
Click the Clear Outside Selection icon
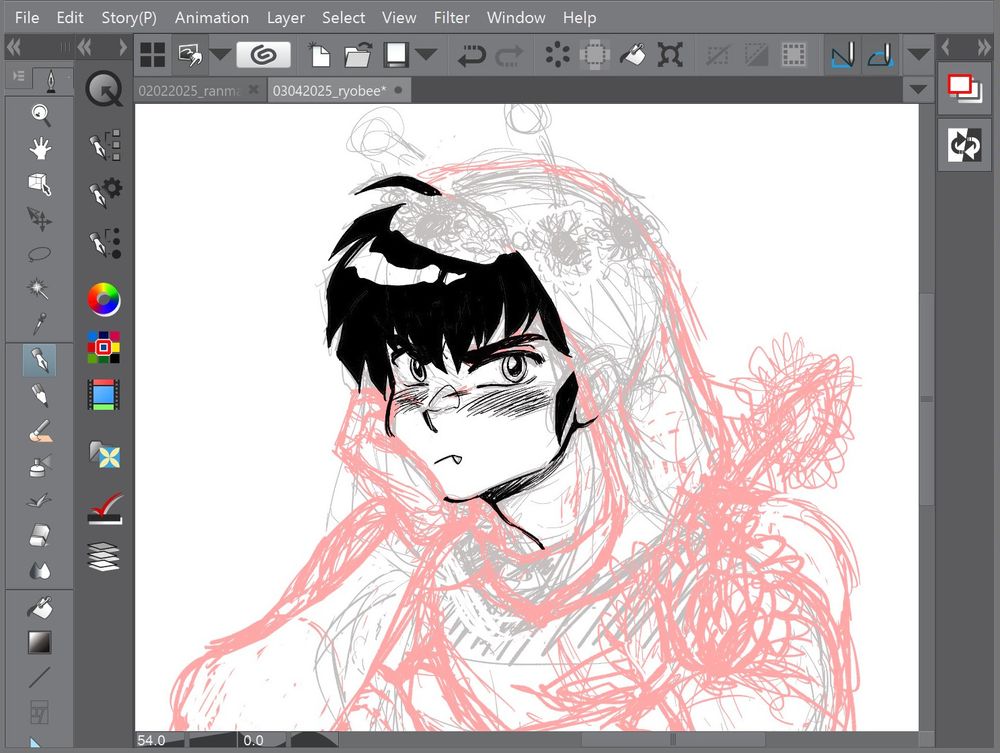click(594, 55)
